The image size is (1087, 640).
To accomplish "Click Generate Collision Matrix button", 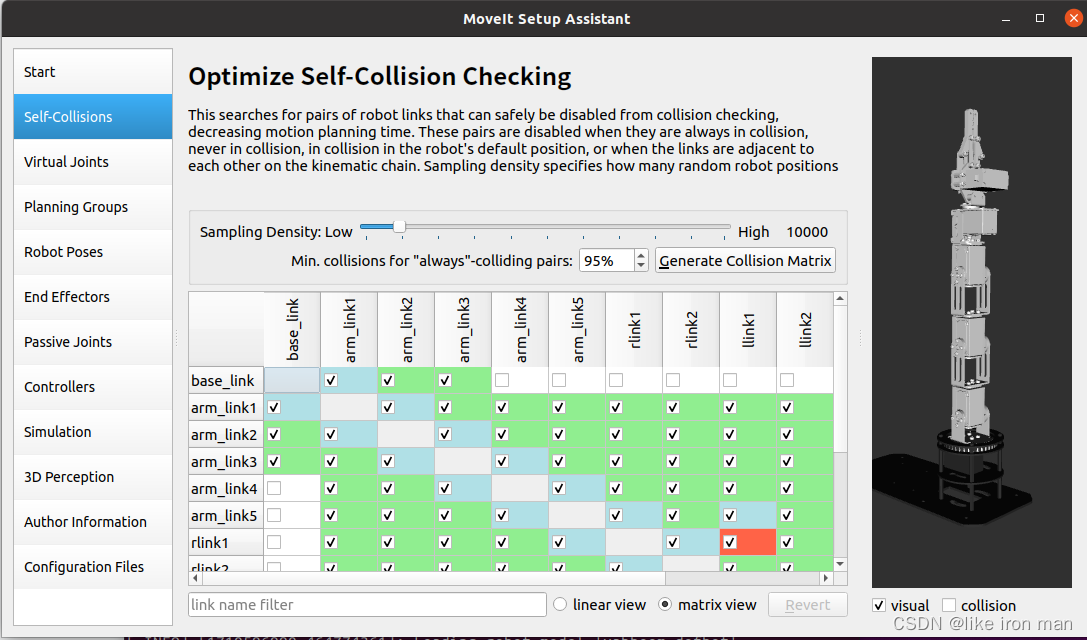I will pos(745,261).
